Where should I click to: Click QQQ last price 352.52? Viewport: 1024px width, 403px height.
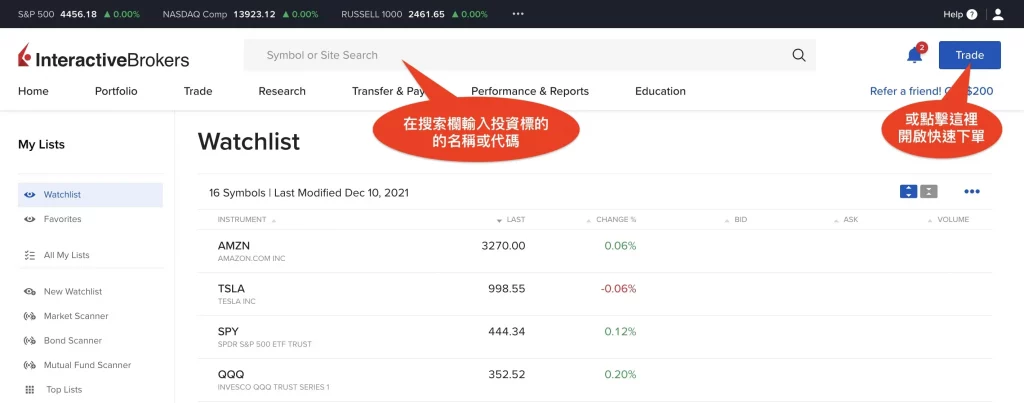(x=507, y=375)
